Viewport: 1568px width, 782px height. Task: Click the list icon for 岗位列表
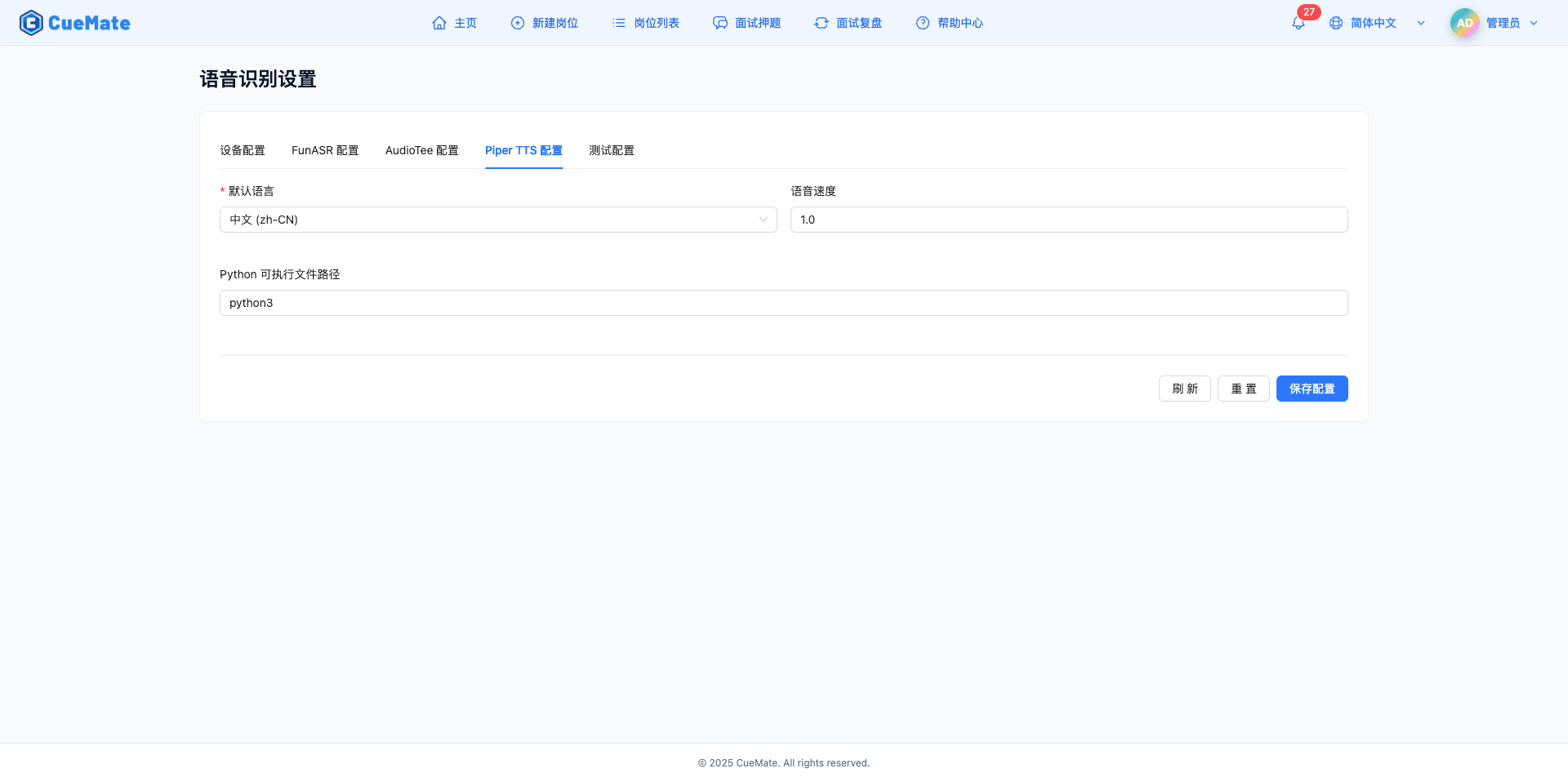click(x=619, y=23)
